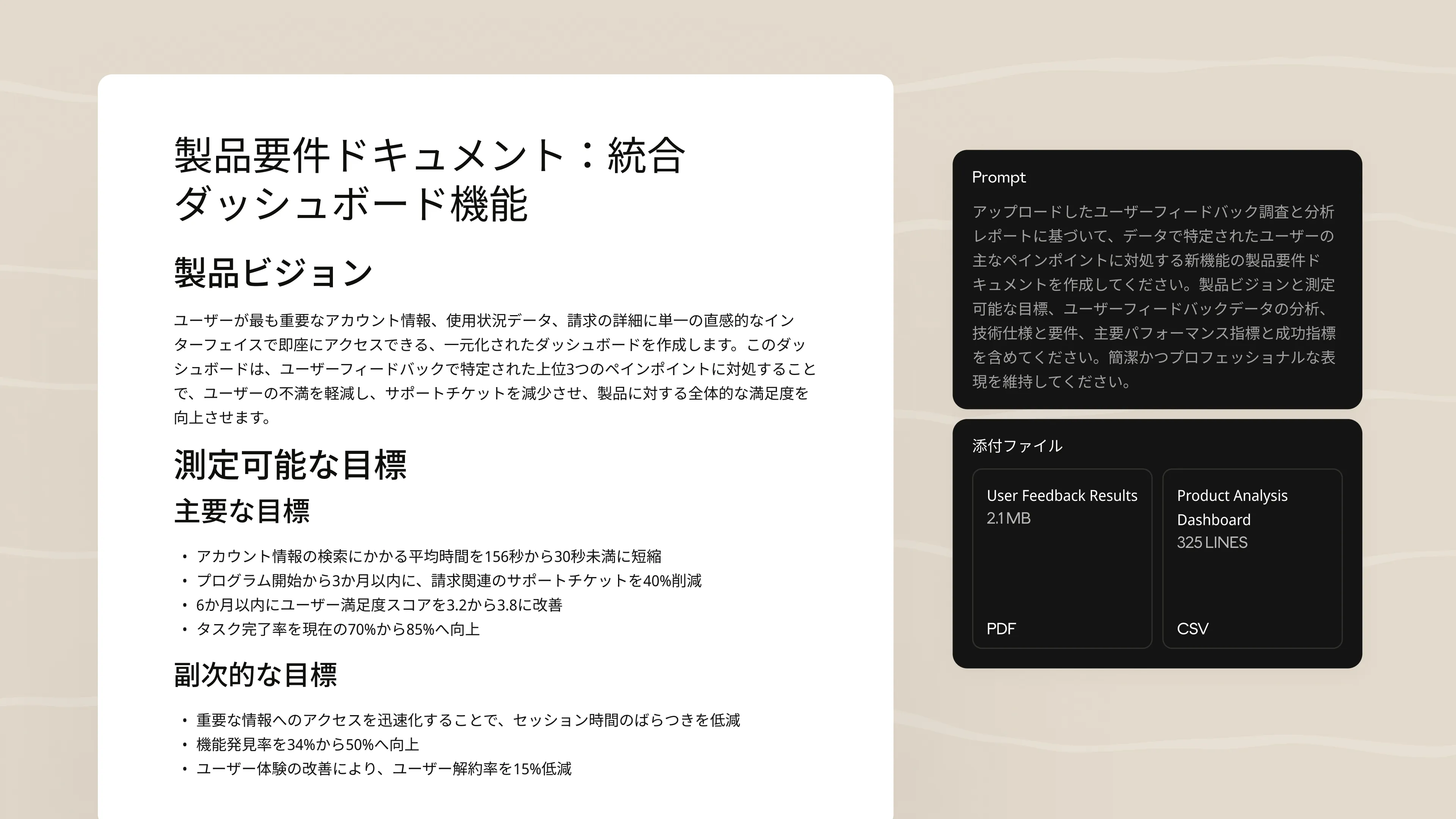Click the 測定可能な目標 heading

(290, 464)
